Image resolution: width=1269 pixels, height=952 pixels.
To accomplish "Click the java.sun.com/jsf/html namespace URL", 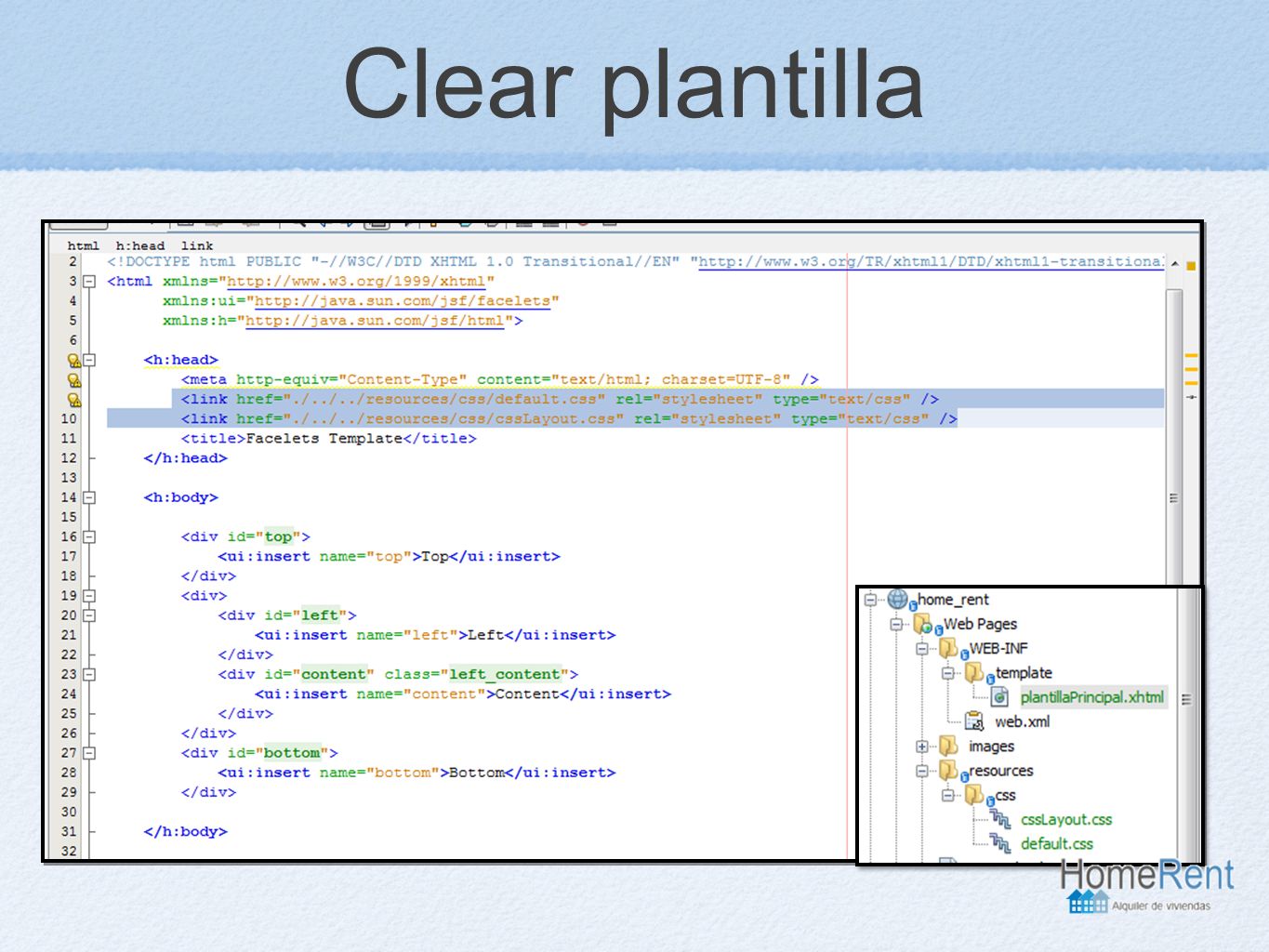I will click(375, 320).
